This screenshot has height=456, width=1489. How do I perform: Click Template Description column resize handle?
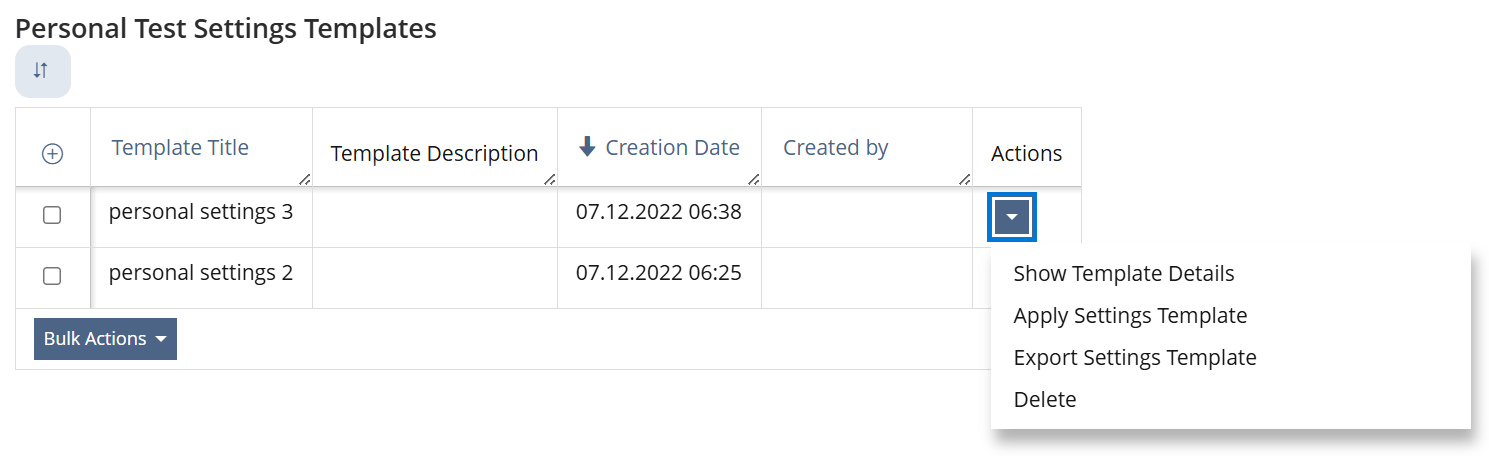tap(549, 180)
